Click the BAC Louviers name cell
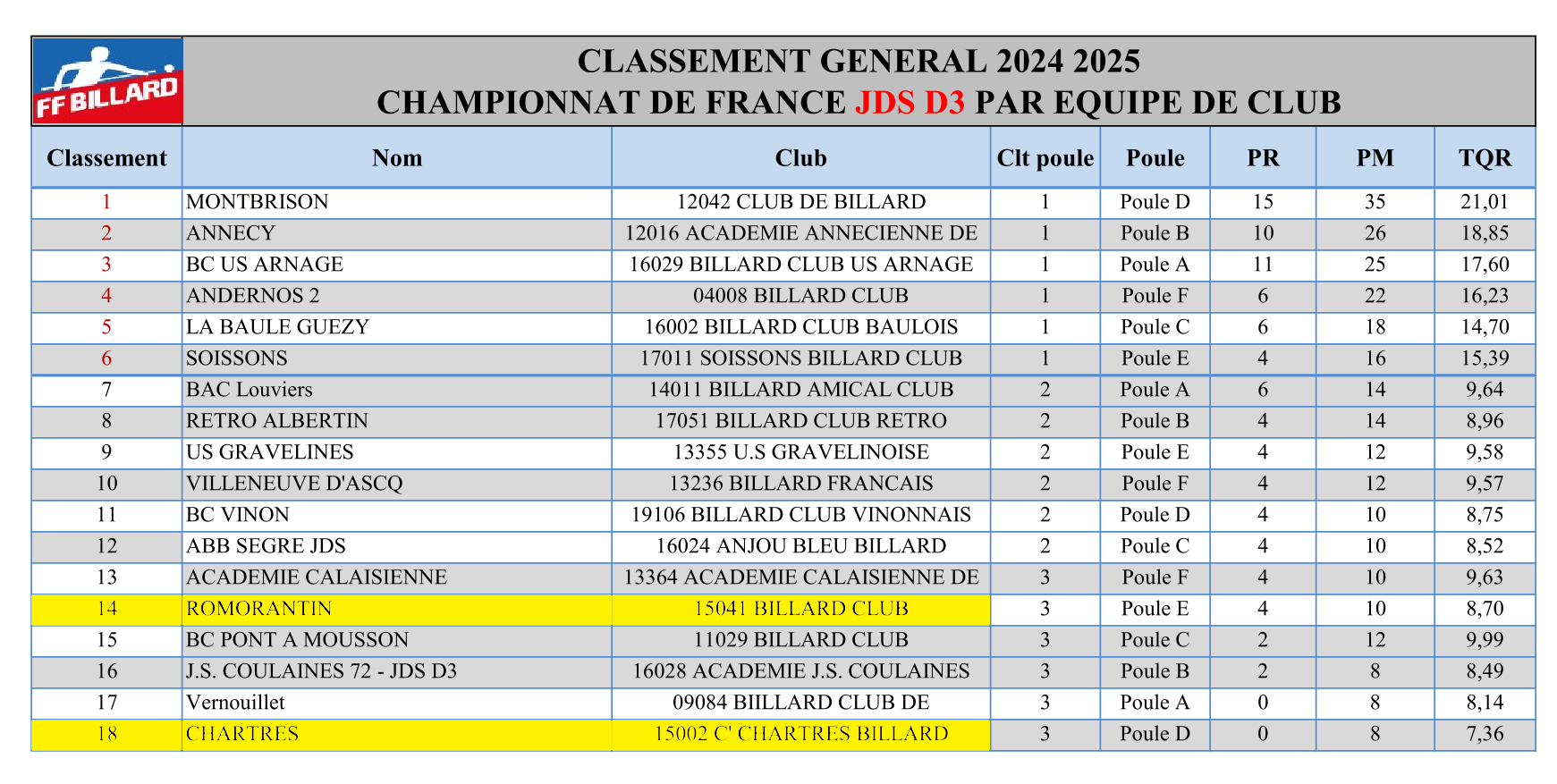This screenshot has width=1557, height=784. point(397,390)
